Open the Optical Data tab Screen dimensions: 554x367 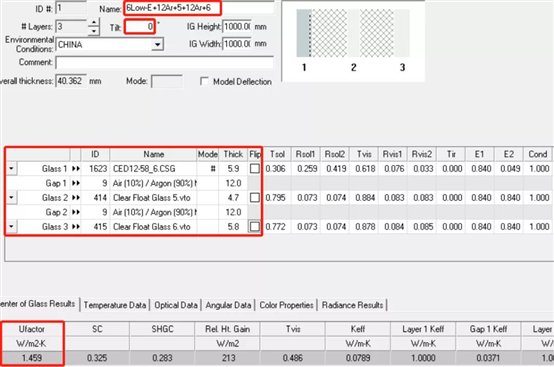tap(176, 305)
